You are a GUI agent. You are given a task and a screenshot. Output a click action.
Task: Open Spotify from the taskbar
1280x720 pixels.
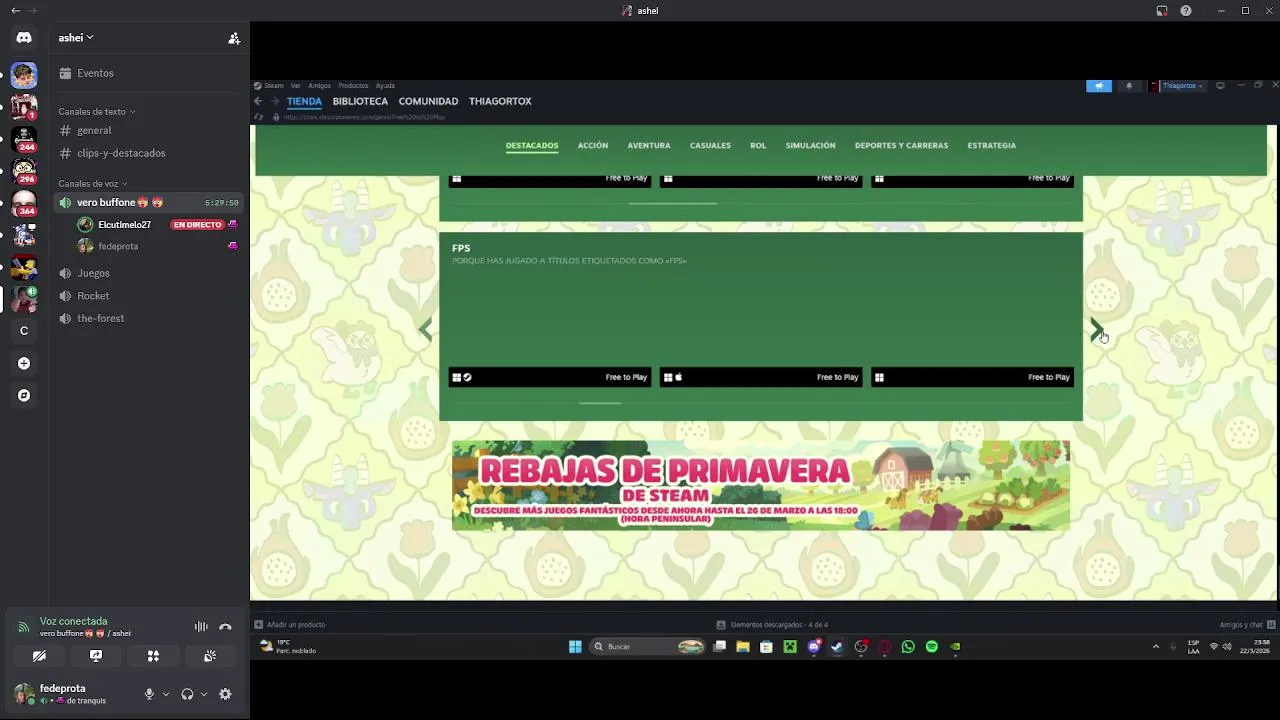click(x=932, y=647)
